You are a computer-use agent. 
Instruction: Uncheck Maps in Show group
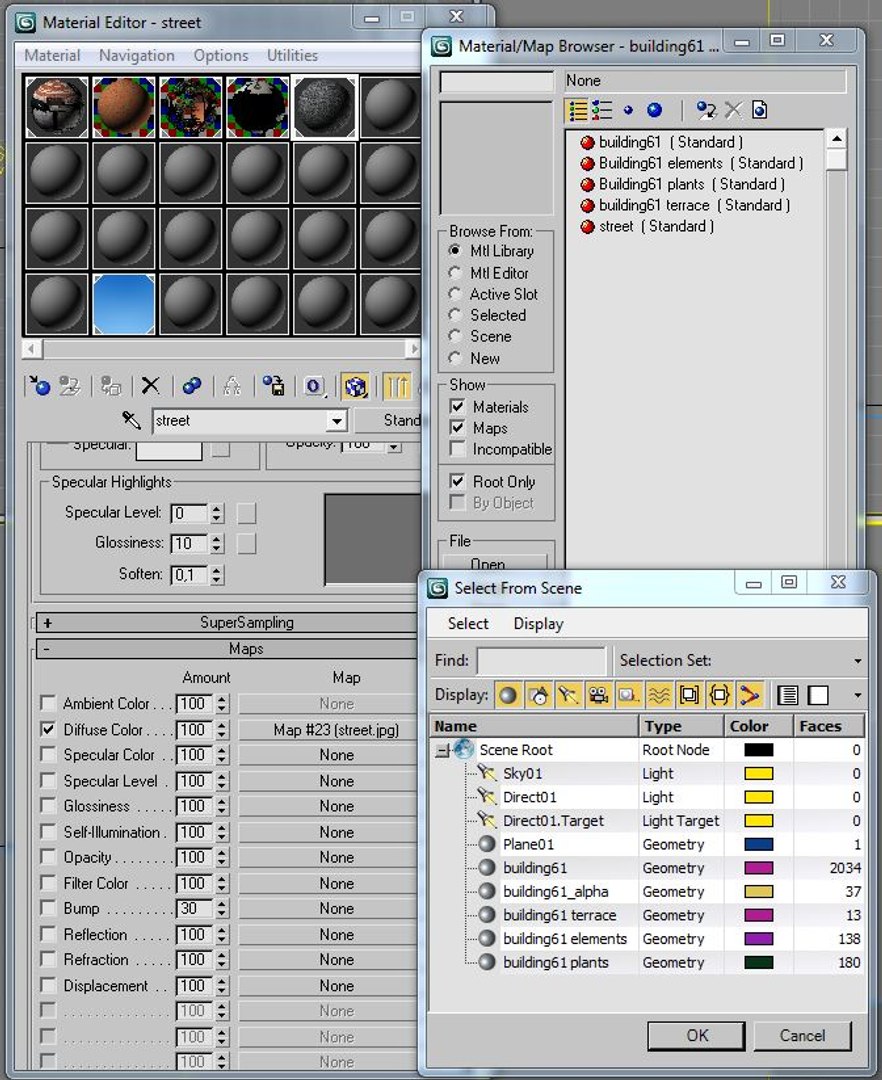(457, 428)
